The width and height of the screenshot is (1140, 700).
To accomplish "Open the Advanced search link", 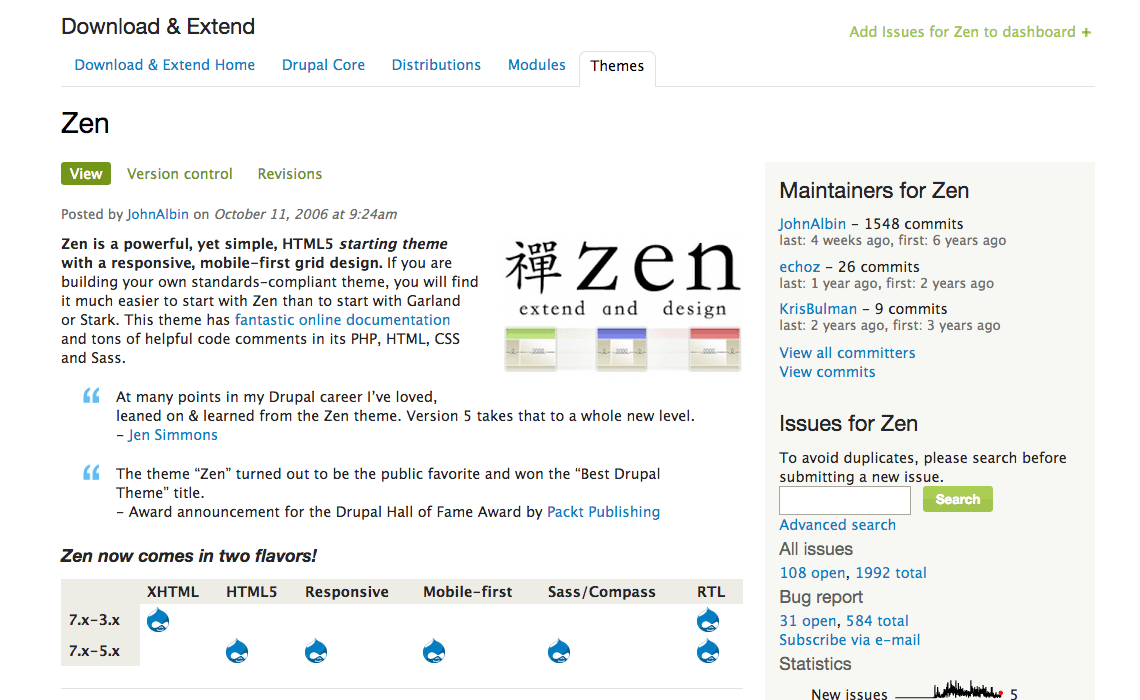I will [x=837, y=525].
